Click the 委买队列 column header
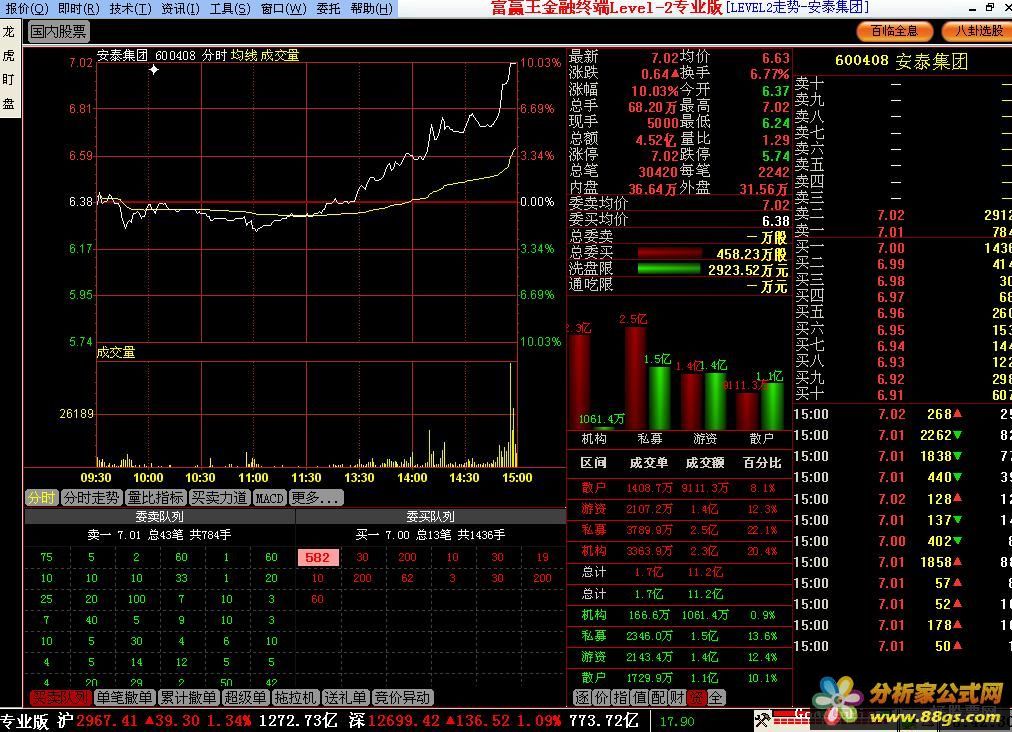 point(430,516)
